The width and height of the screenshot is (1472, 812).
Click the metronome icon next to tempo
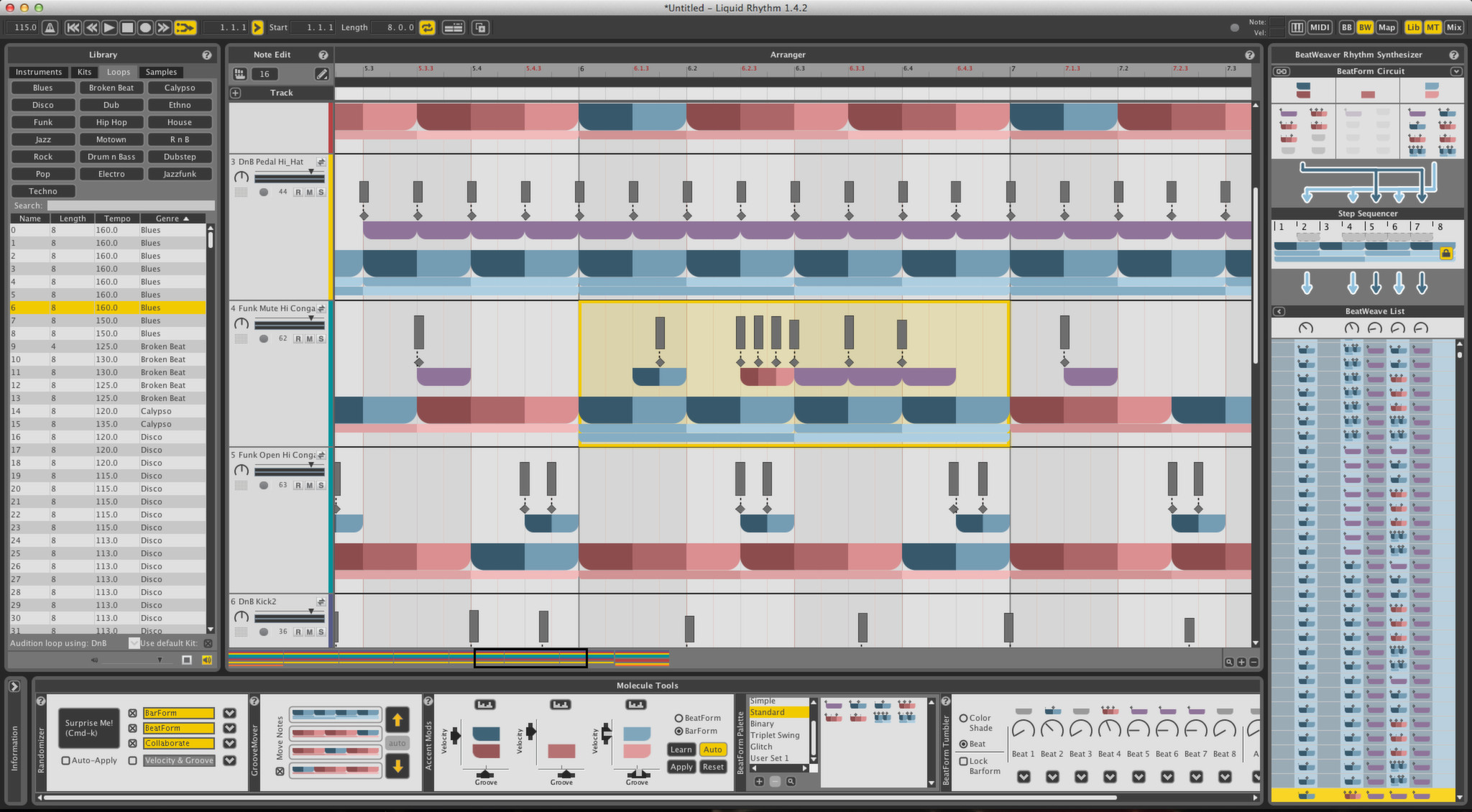tap(50, 27)
